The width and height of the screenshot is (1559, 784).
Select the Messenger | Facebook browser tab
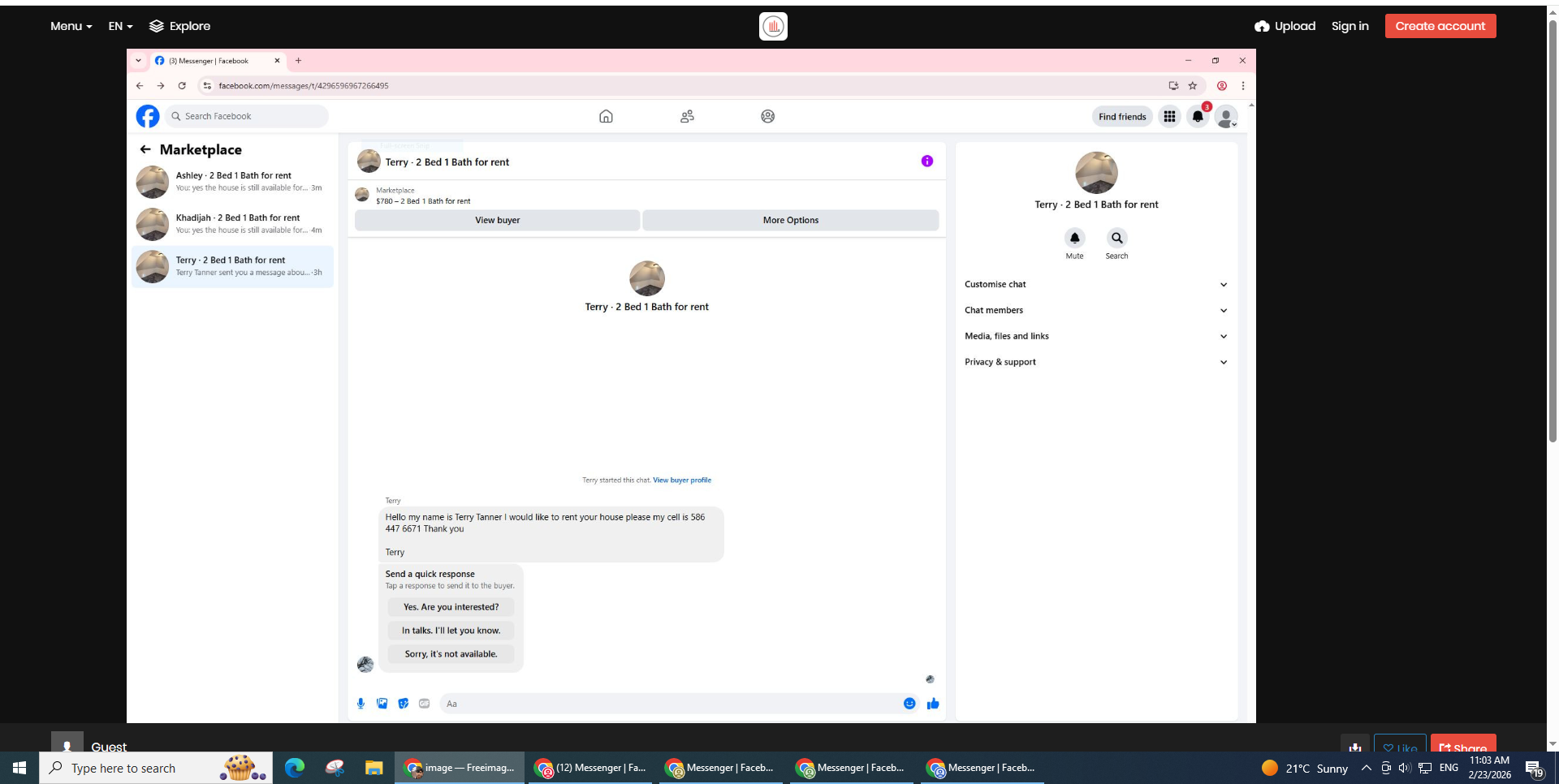[217, 61]
